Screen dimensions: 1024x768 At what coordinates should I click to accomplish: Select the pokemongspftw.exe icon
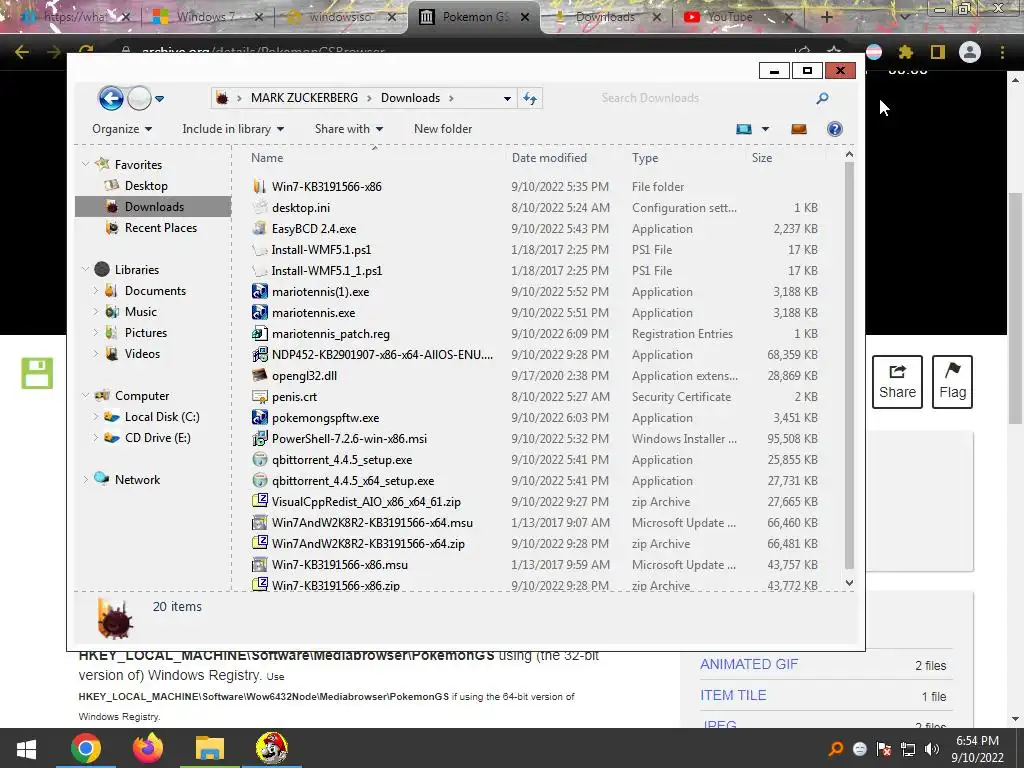click(x=260, y=417)
